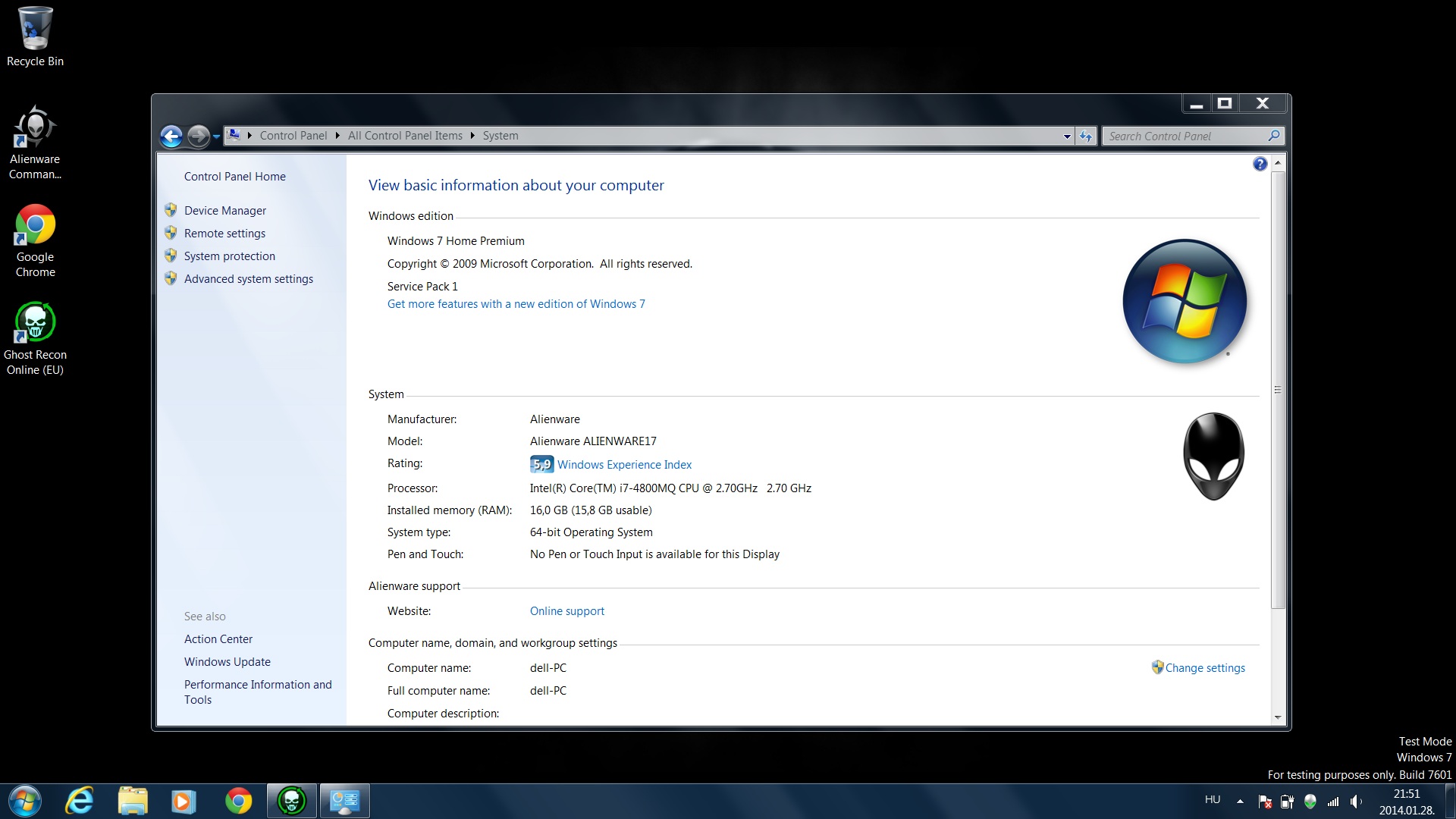This screenshot has height=819, width=1456.
Task: Click the green globe tray icon
Action: coord(1310,801)
